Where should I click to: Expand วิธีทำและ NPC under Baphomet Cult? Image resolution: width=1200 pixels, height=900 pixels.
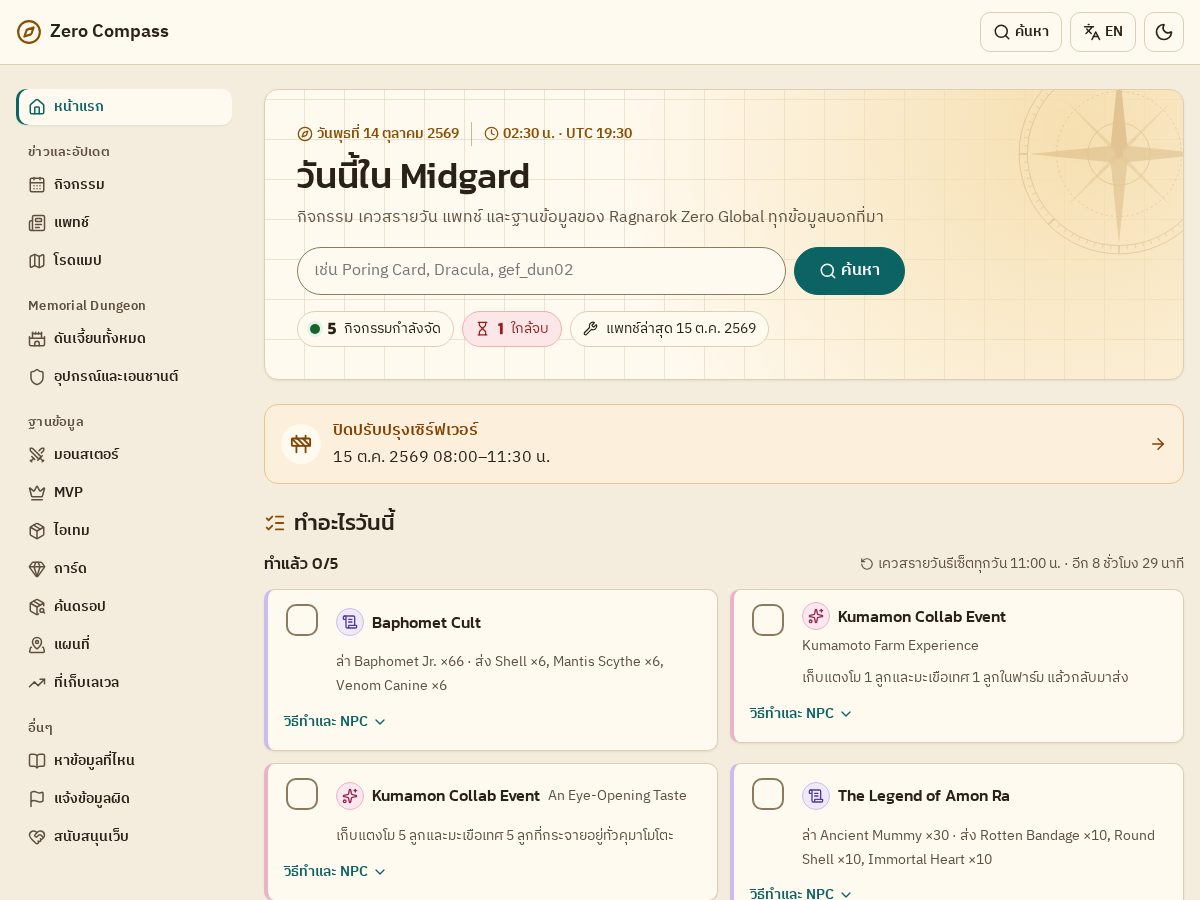click(x=335, y=722)
